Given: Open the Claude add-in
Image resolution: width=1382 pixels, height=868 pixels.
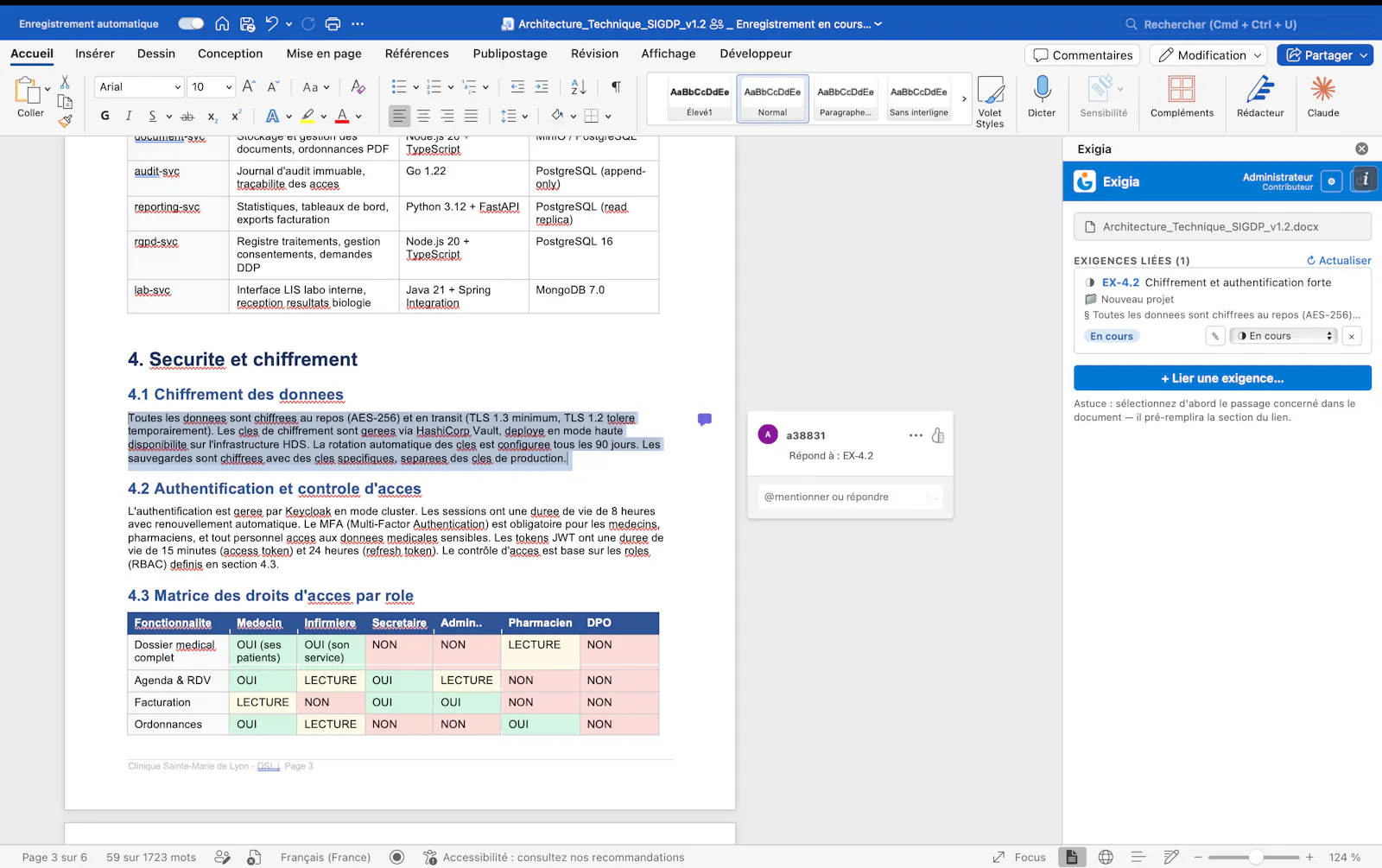Looking at the screenshot, I should (1323, 97).
